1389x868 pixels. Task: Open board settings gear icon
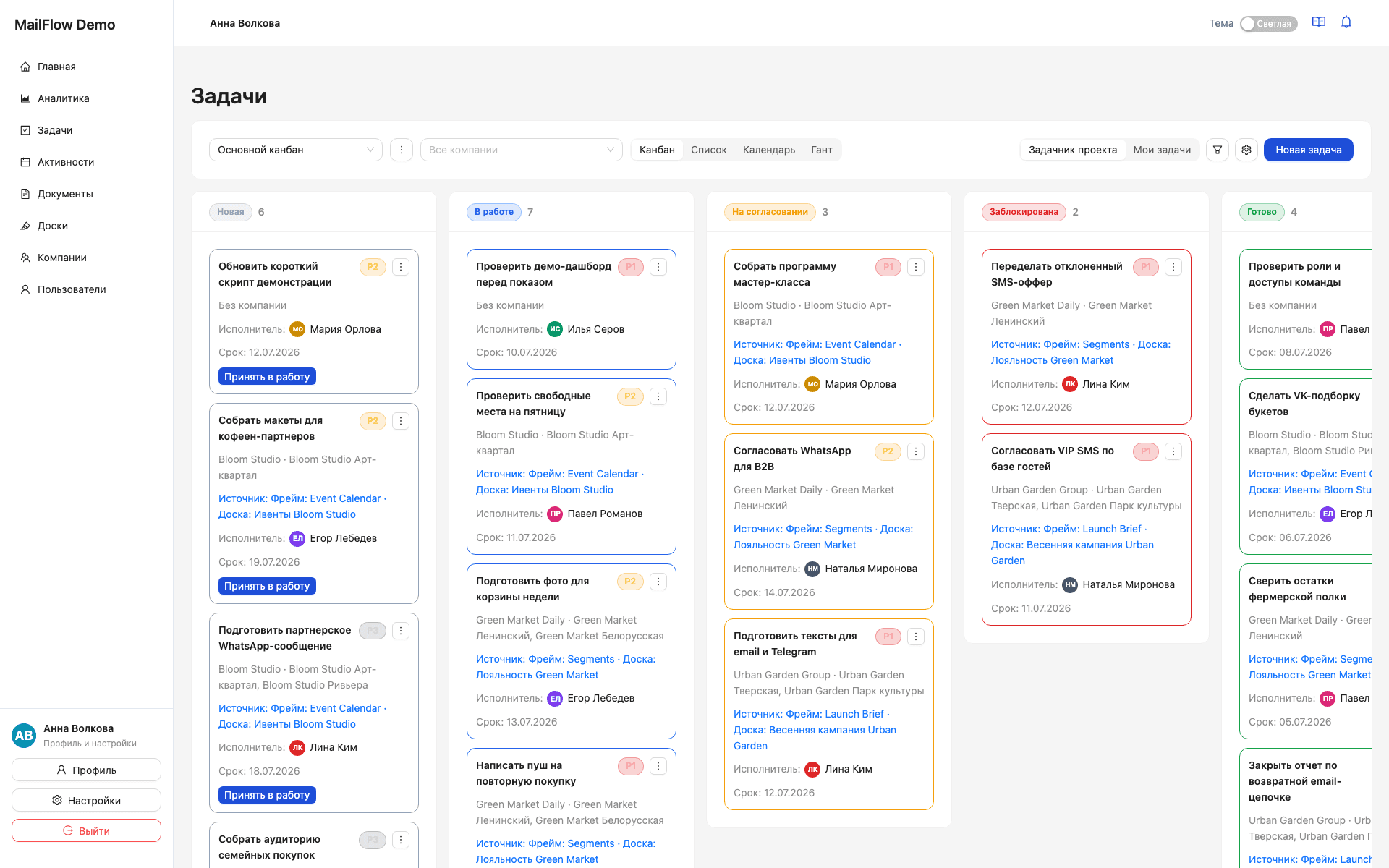pos(1246,150)
